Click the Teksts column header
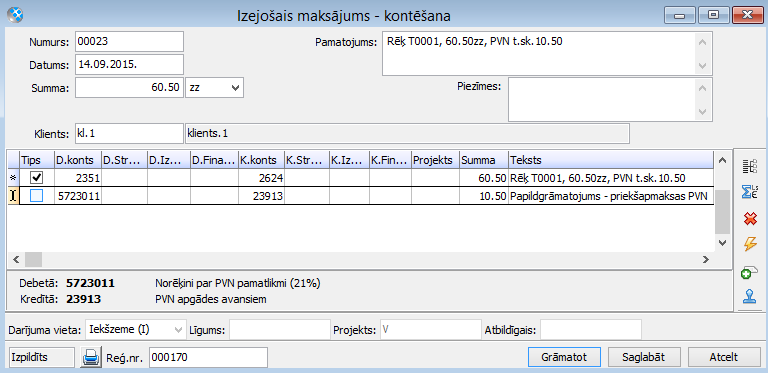This screenshot has height=373, width=768. (610, 160)
